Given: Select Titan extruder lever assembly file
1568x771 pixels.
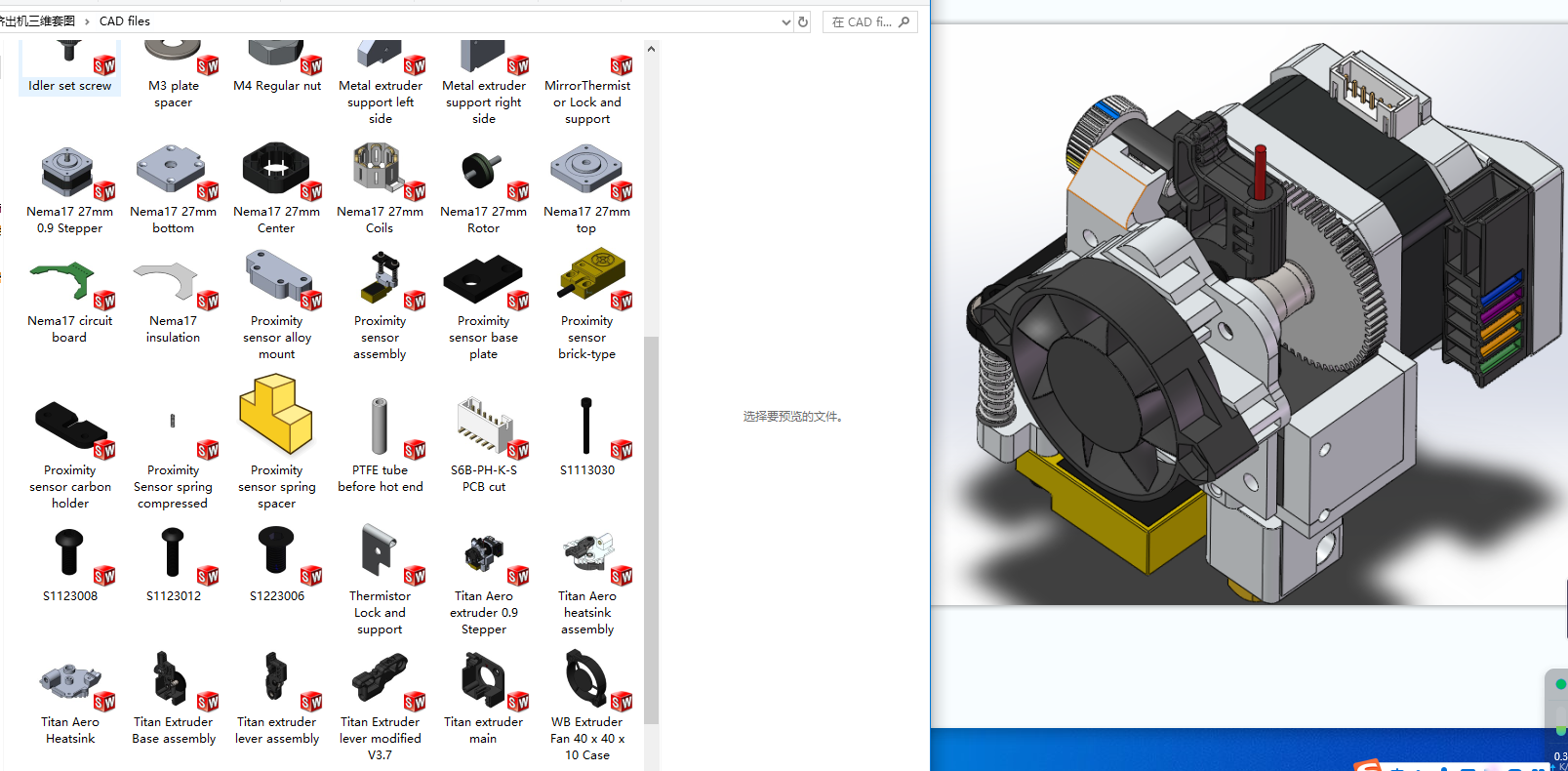Looking at the screenshot, I should point(277,700).
